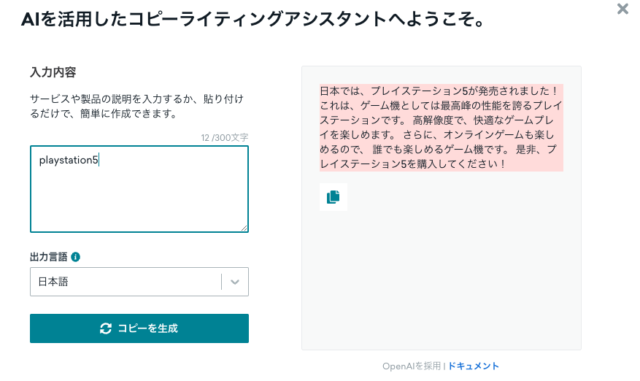Click the vertical divider inside language dropdown
The height and width of the screenshot is (381, 640).
point(222,282)
